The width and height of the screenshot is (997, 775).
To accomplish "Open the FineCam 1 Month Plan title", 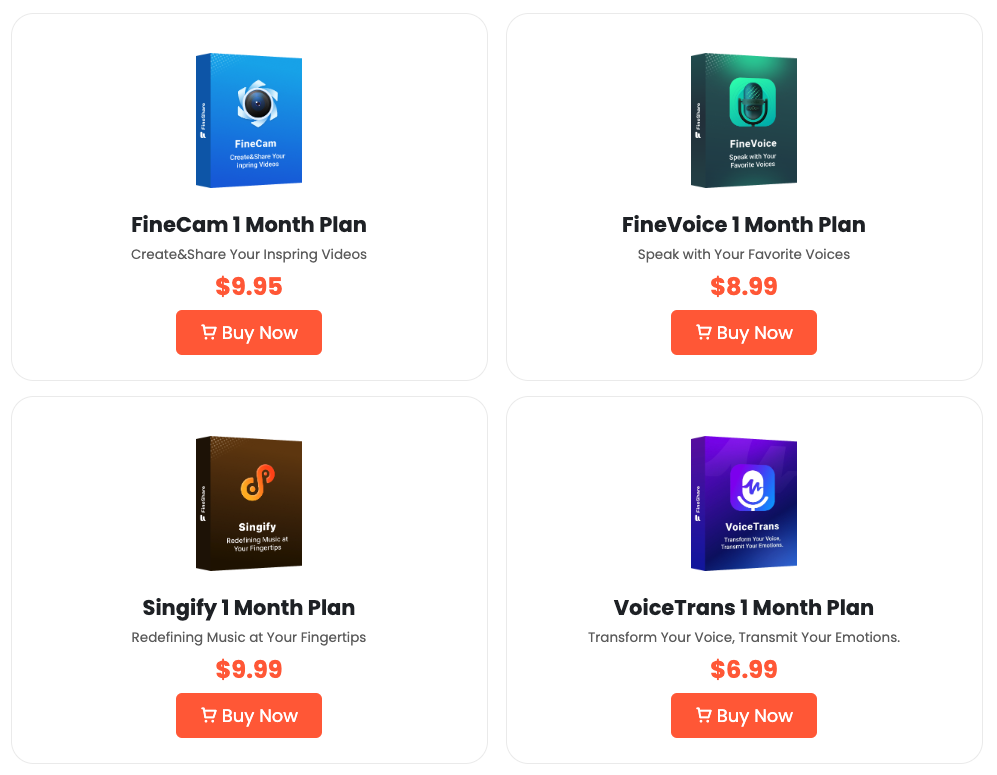I will click(249, 224).
